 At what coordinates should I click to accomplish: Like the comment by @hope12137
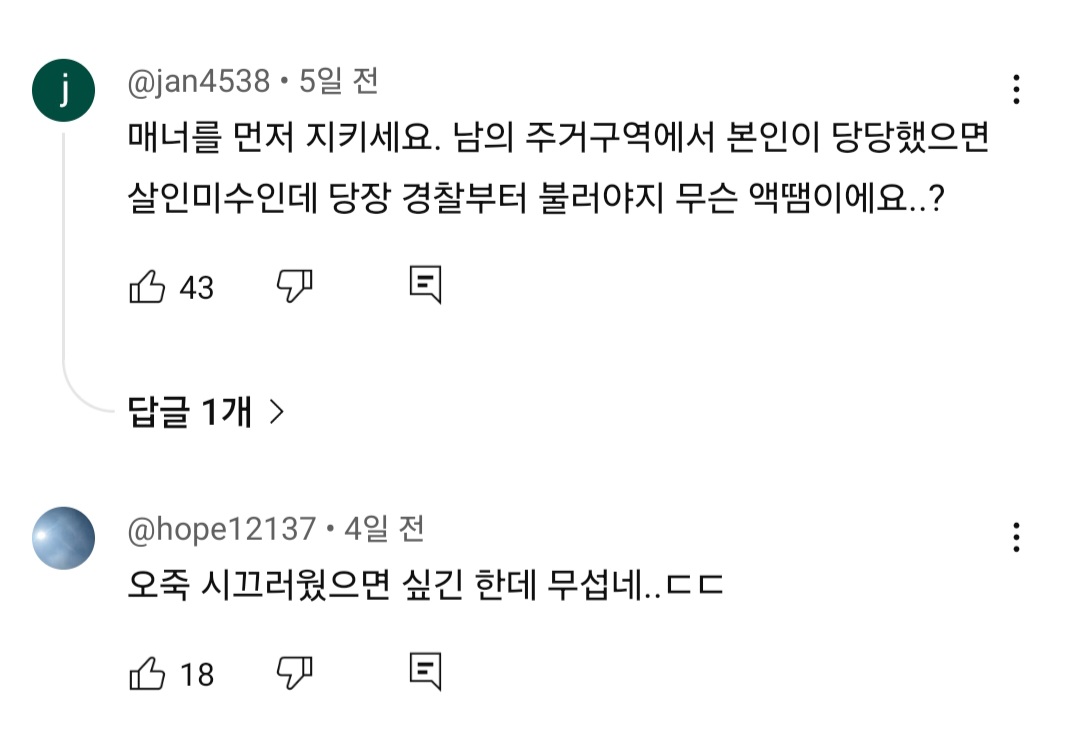coord(147,674)
